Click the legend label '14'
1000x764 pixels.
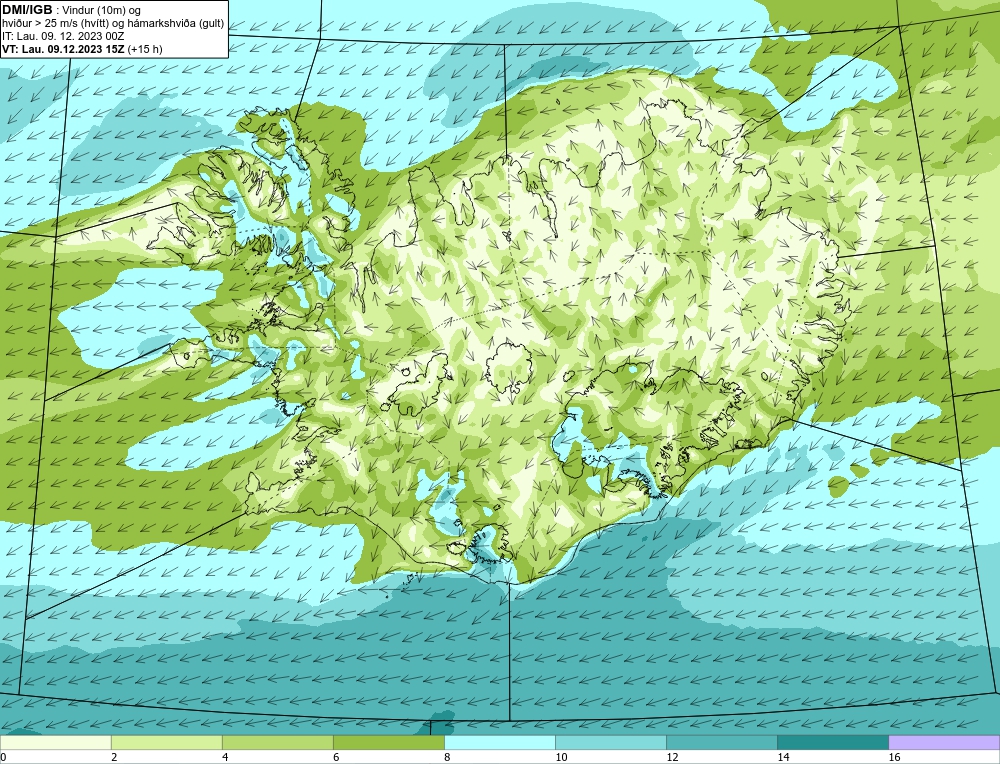click(783, 757)
